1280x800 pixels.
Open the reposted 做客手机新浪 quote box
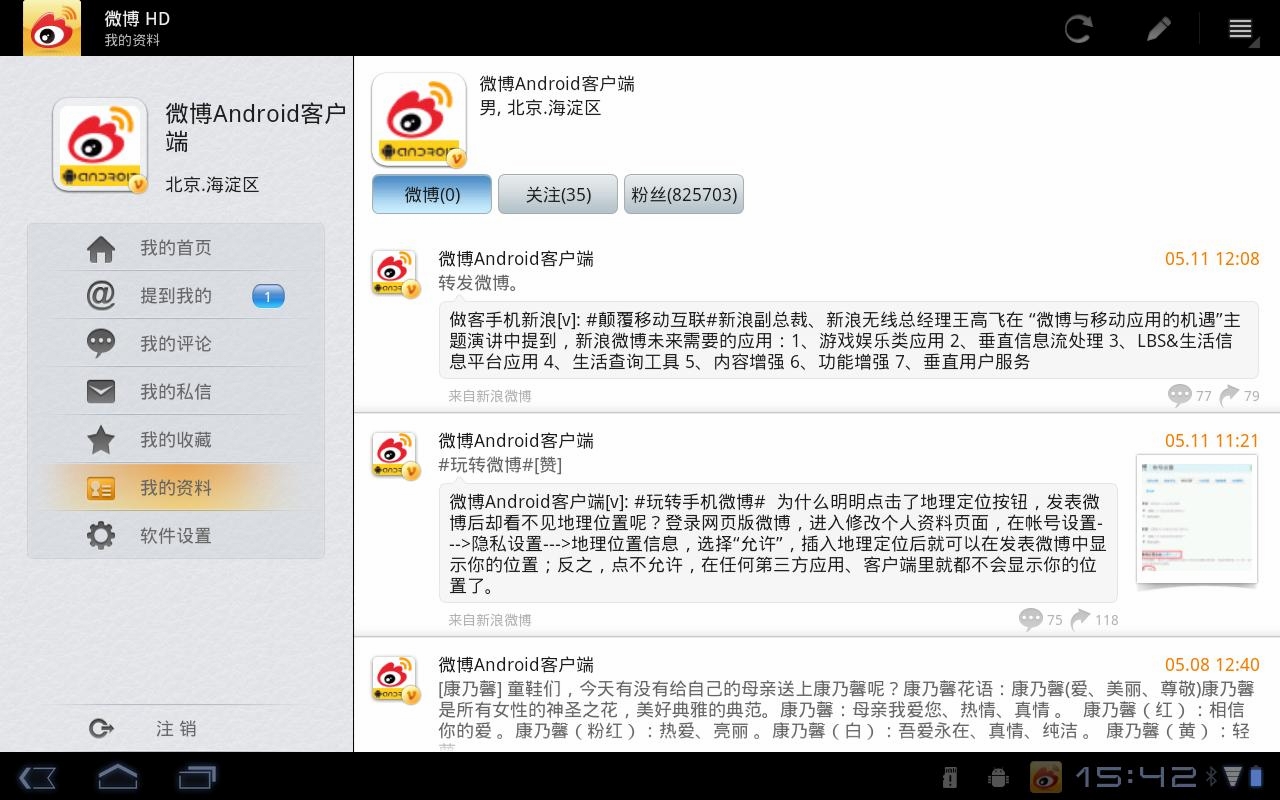point(848,341)
